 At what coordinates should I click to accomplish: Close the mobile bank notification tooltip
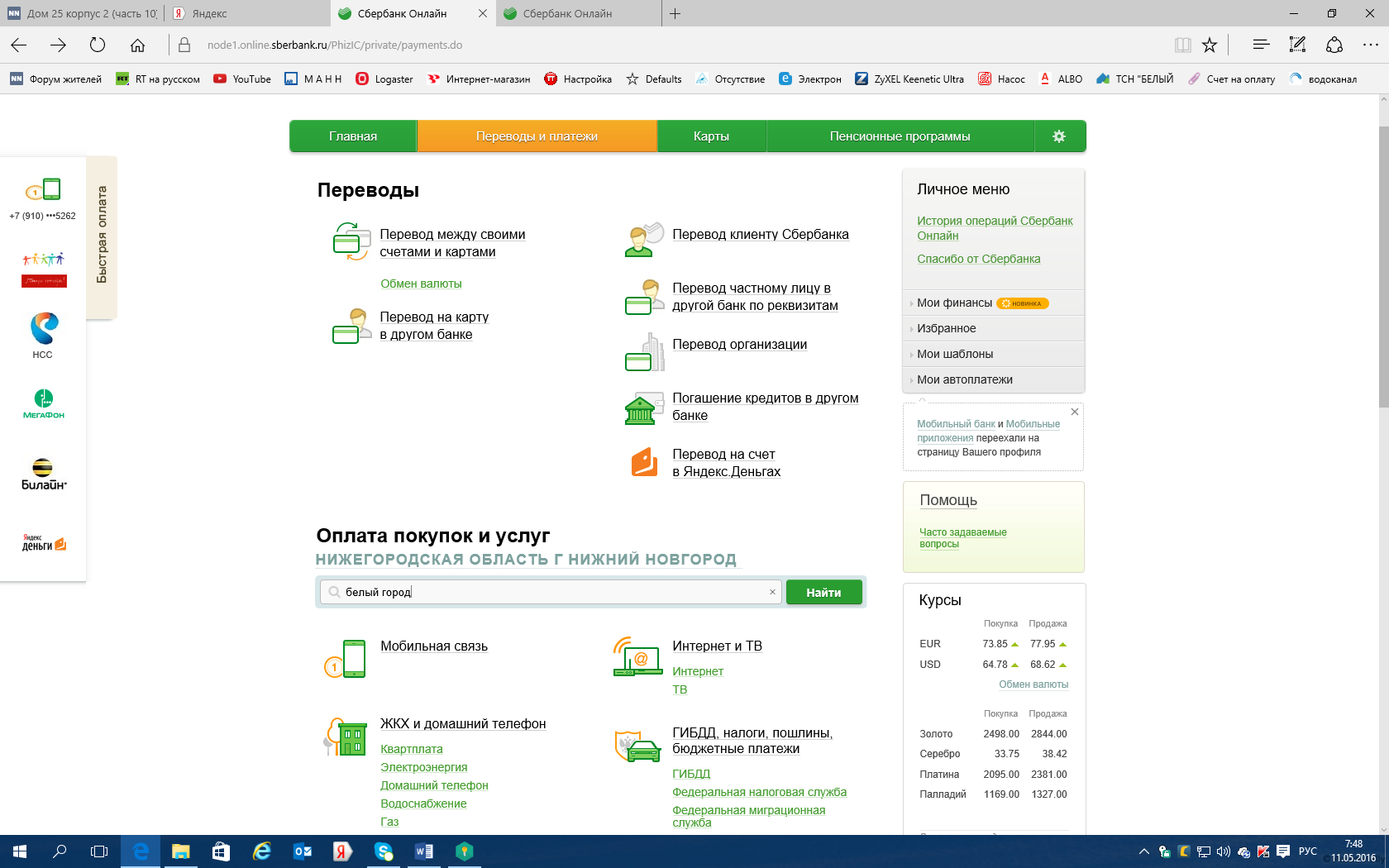click(x=1075, y=412)
